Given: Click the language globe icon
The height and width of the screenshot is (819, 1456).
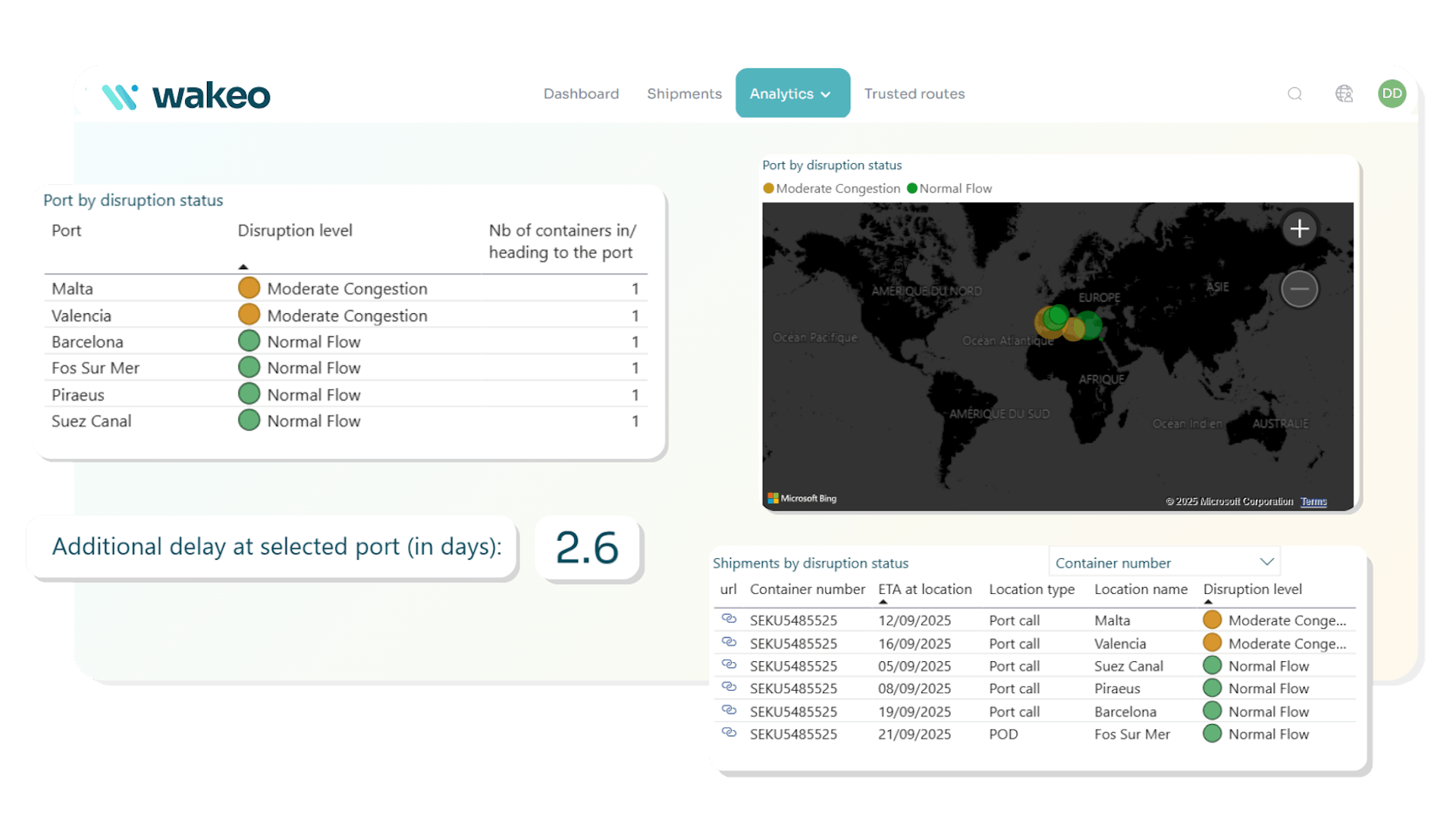Looking at the screenshot, I should [x=1345, y=94].
